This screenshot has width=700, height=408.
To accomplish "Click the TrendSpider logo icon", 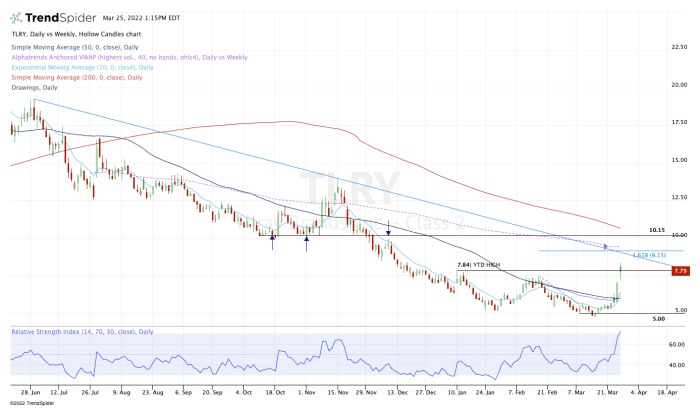I will tap(15, 20).
